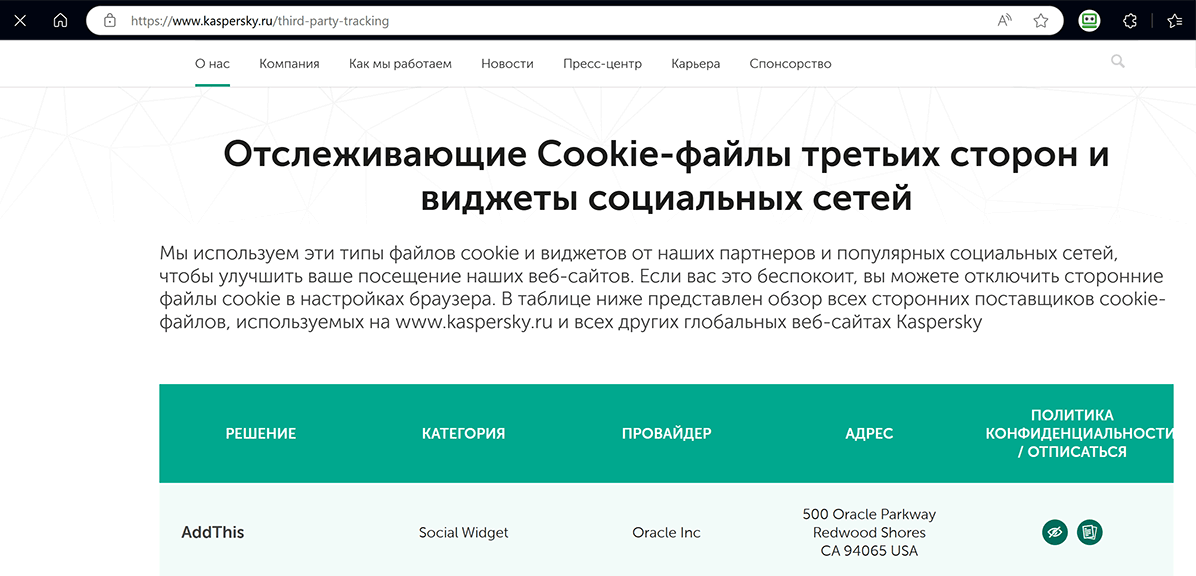Select the О нас tab
The height and width of the screenshot is (576, 1196).
[x=212, y=64]
